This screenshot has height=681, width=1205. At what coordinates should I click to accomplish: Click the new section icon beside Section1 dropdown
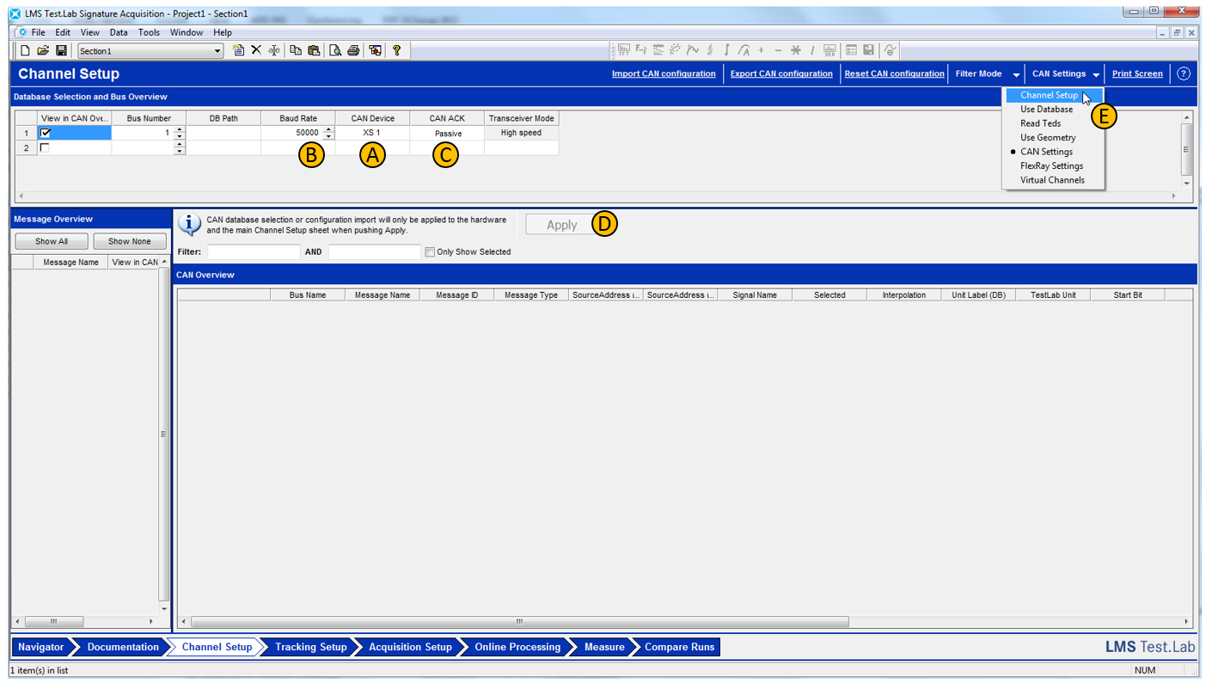coord(238,50)
